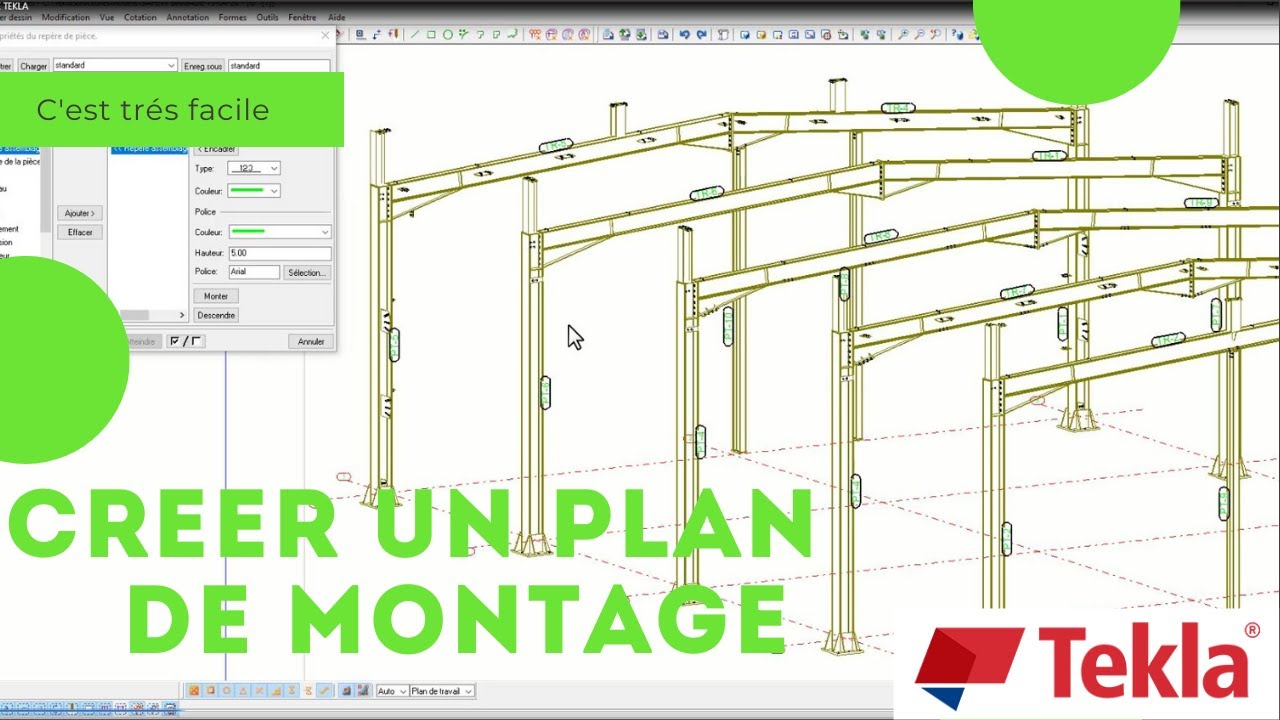Viewport: 1280px width, 720px height.
Task: Click the Charger button
Action: click(33, 65)
